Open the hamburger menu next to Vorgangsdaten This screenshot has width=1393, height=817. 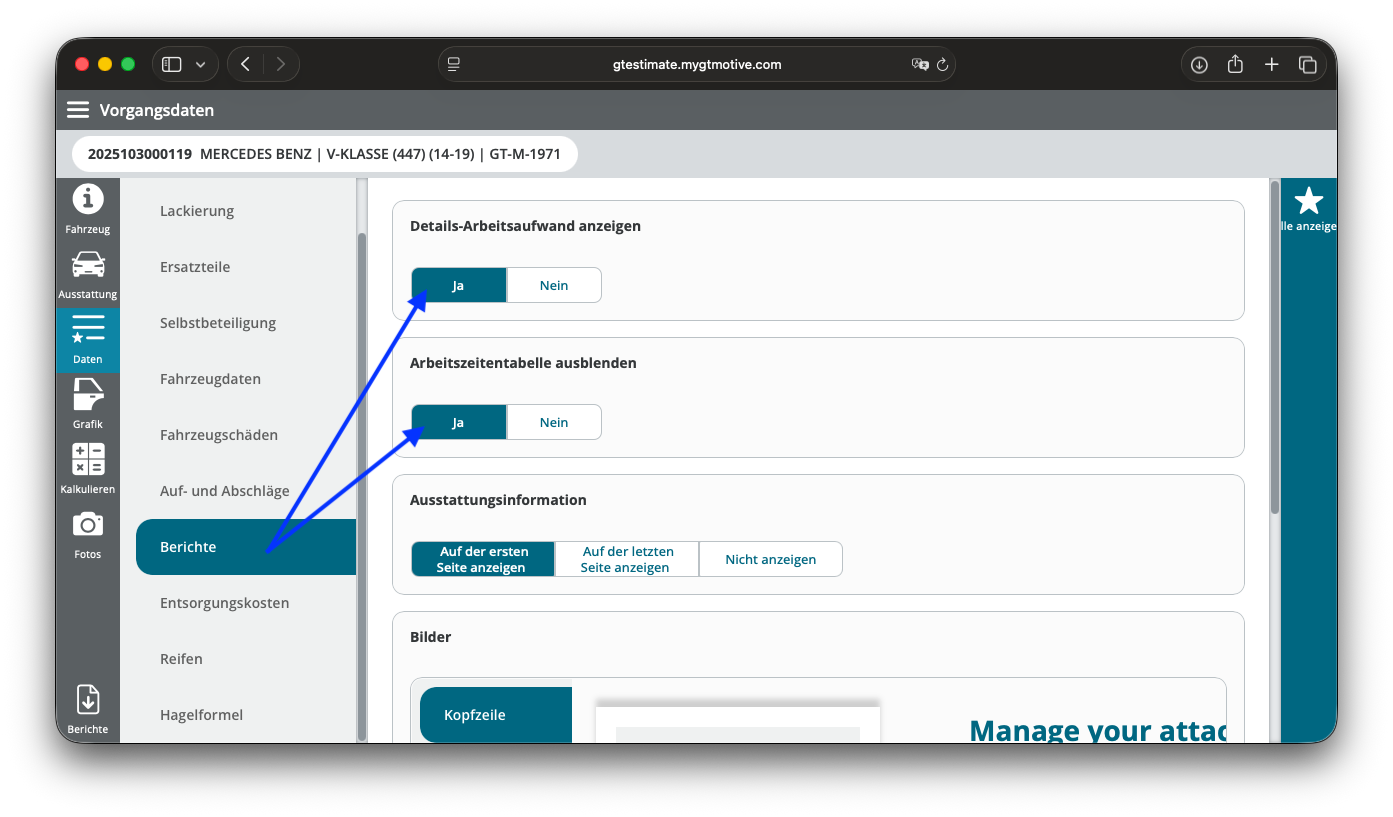[78, 110]
